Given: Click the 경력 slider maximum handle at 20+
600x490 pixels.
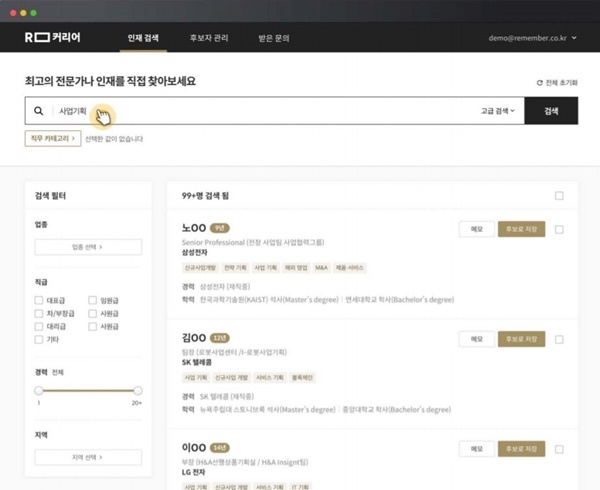Looking at the screenshot, I should (138, 391).
